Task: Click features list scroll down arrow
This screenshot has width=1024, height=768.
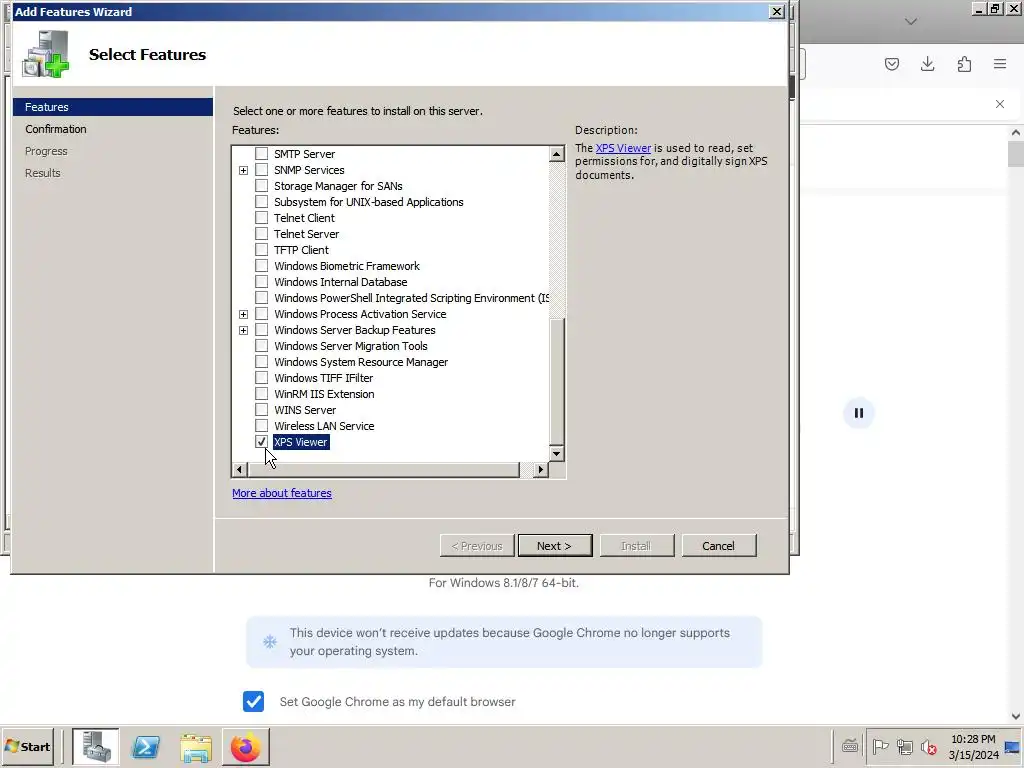Action: (x=556, y=453)
